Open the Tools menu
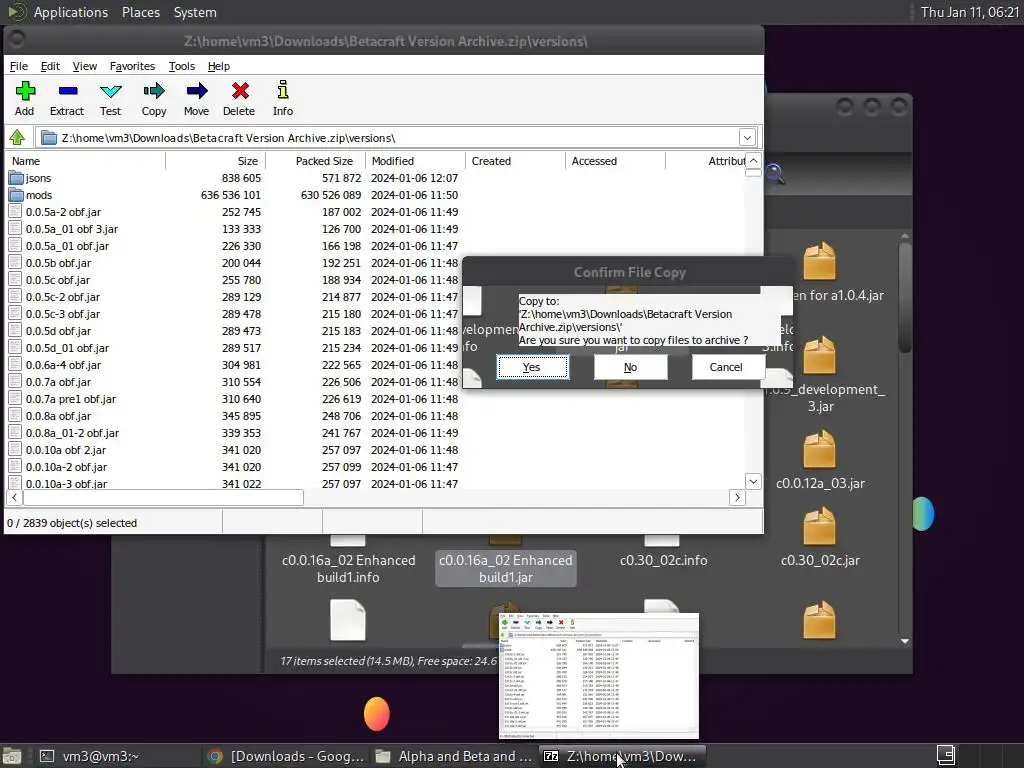Image resolution: width=1024 pixels, height=768 pixels. coord(182,66)
